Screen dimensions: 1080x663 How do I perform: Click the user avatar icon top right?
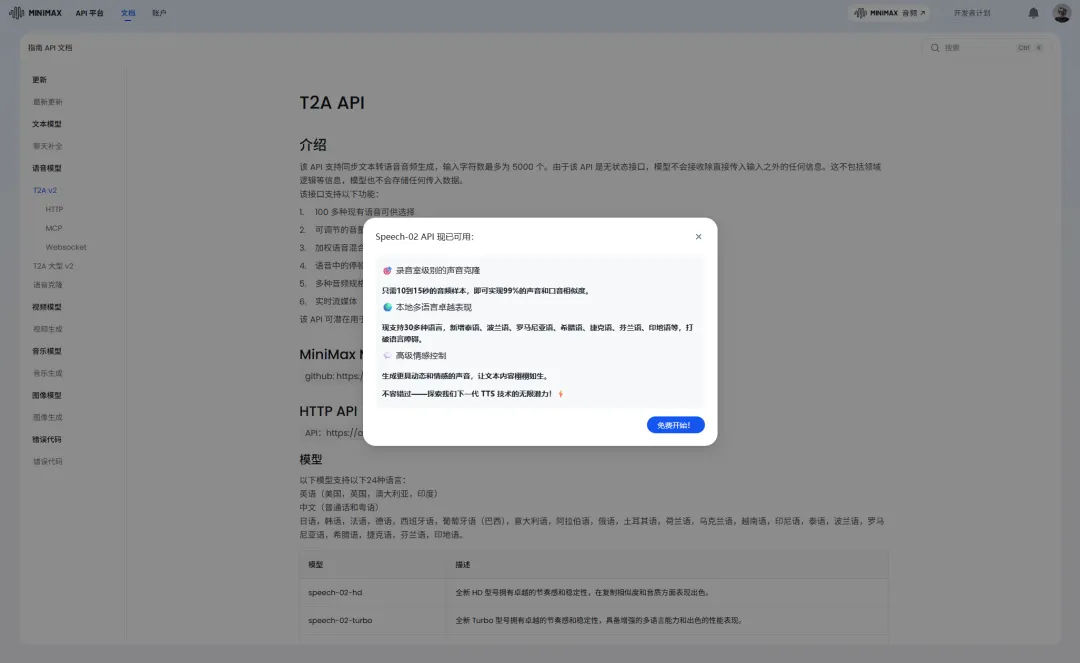coord(1062,12)
